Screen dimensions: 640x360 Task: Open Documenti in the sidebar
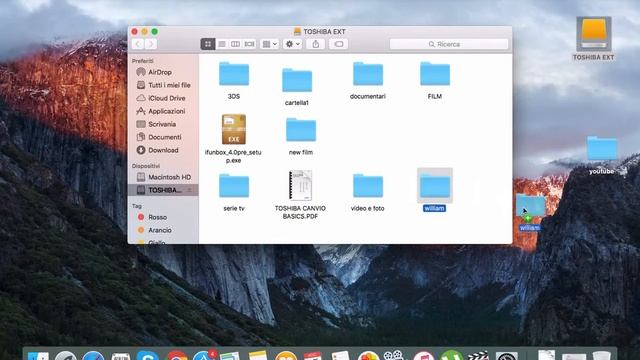coord(163,138)
